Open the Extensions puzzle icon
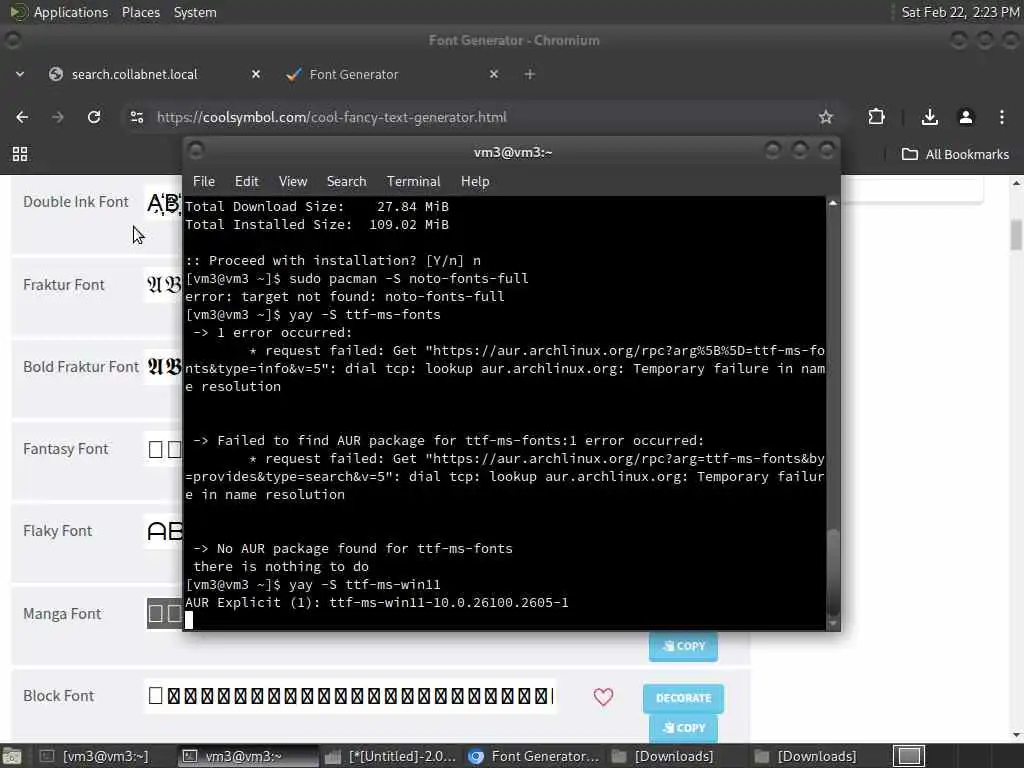 (876, 117)
